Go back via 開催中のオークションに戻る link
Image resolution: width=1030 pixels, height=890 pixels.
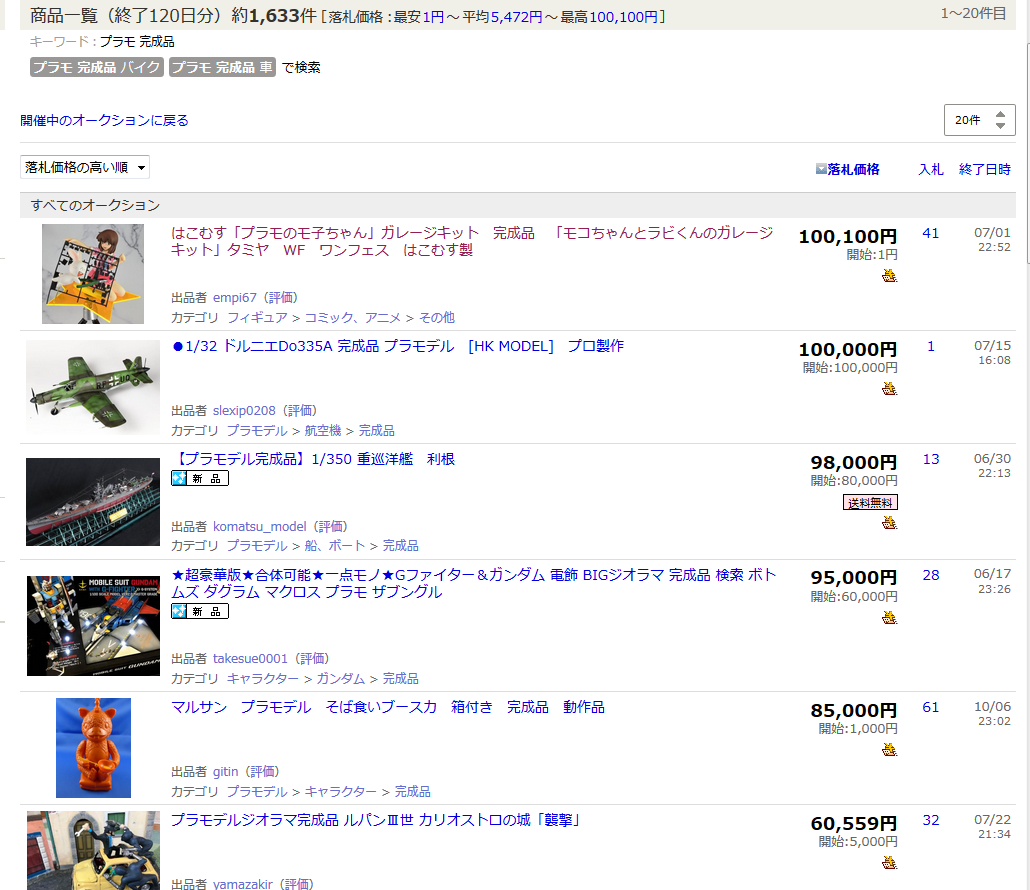click(x=104, y=120)
